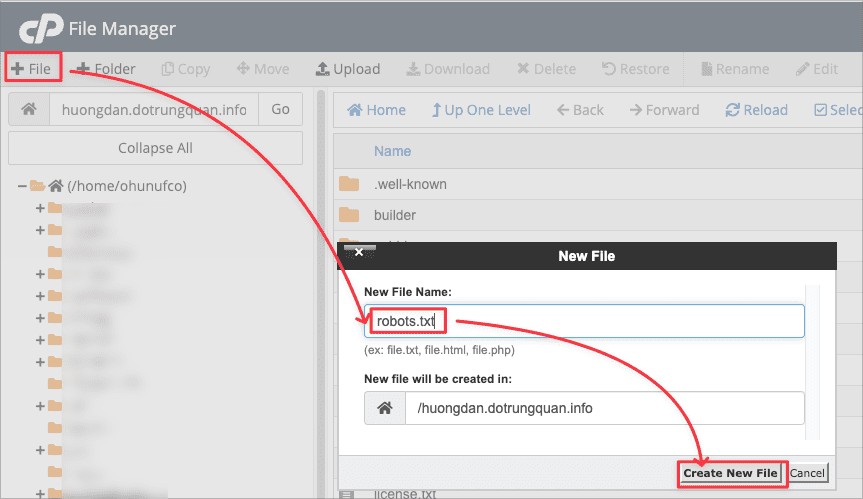
Task: Click the Copy toolbar button
Action: point(185,69)
